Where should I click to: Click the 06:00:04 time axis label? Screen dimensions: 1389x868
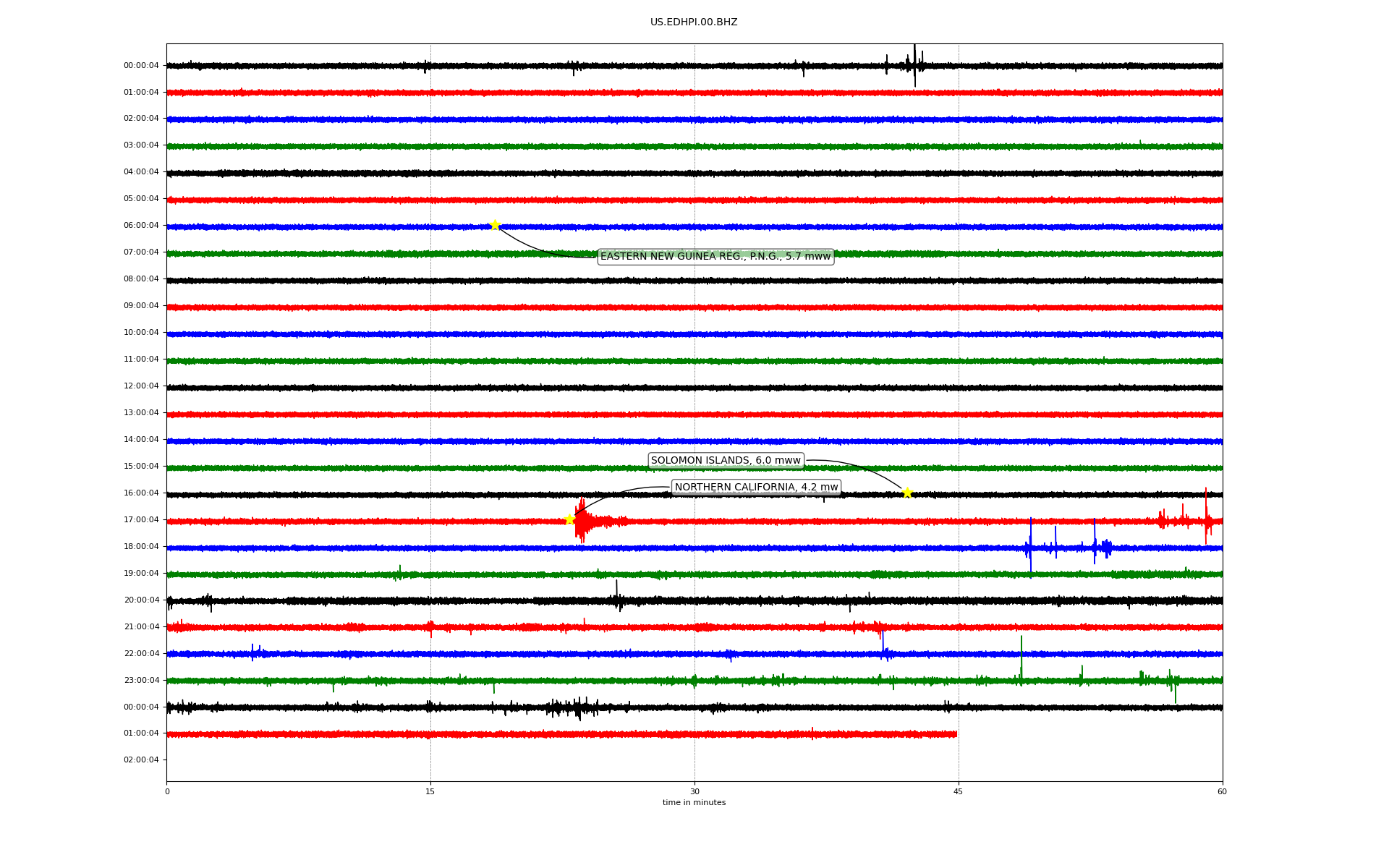point(141,226)
